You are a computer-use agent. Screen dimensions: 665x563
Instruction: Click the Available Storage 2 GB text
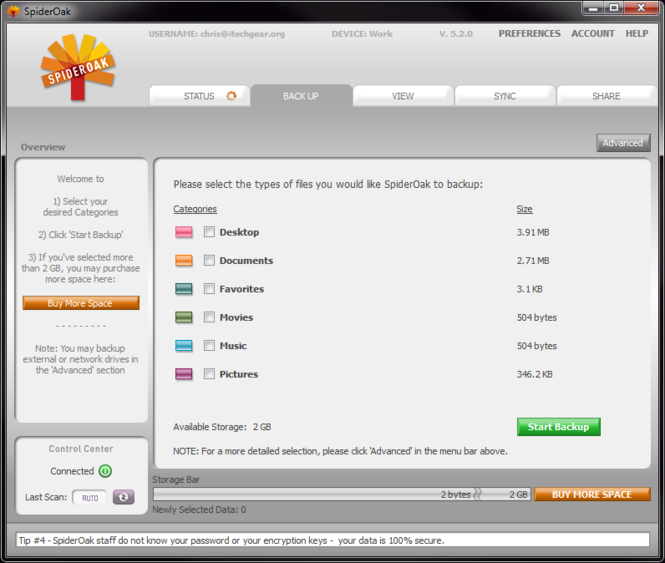point(222,427)
